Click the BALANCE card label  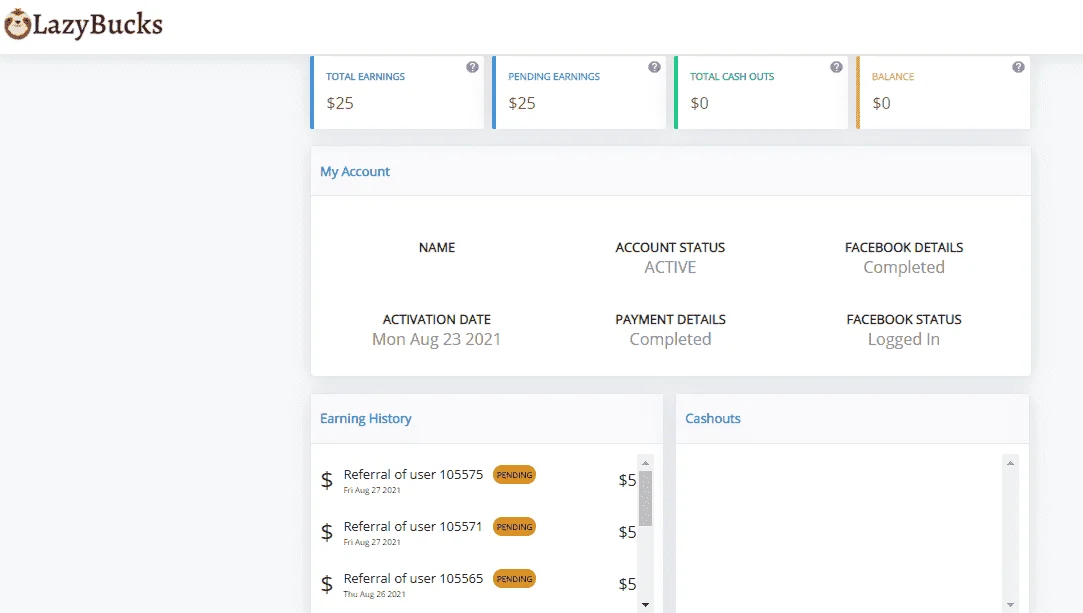893,77
